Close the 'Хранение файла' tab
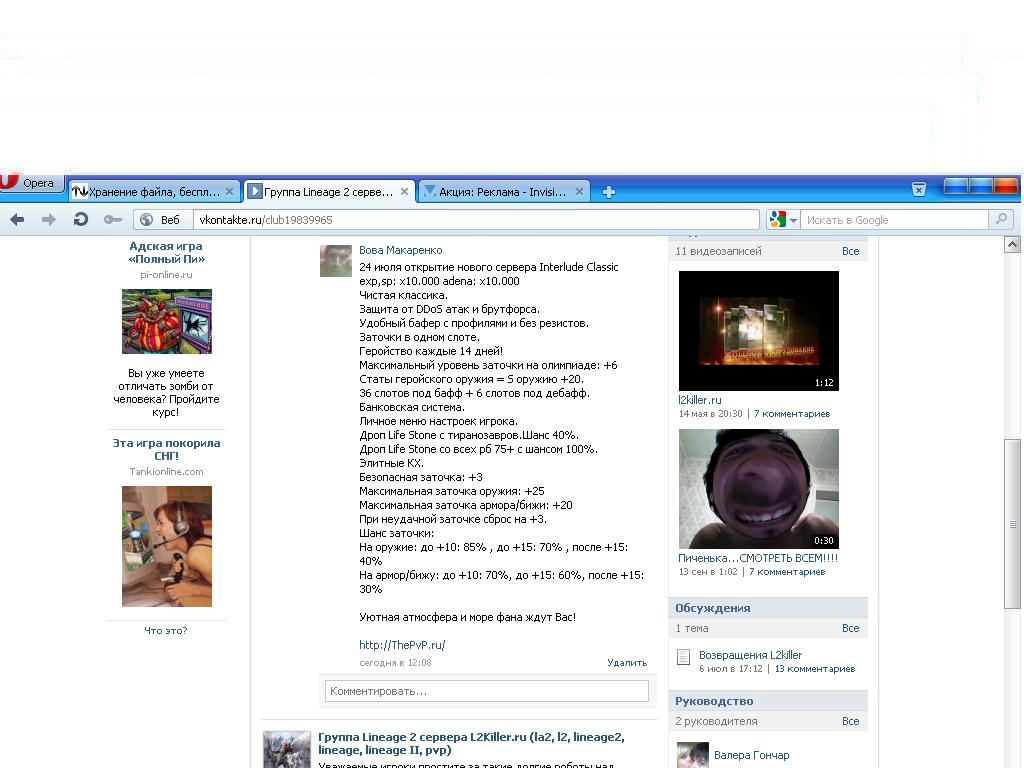Viewport: 1024px width, 768px height. pyautogui.click(x=229, y=191)
